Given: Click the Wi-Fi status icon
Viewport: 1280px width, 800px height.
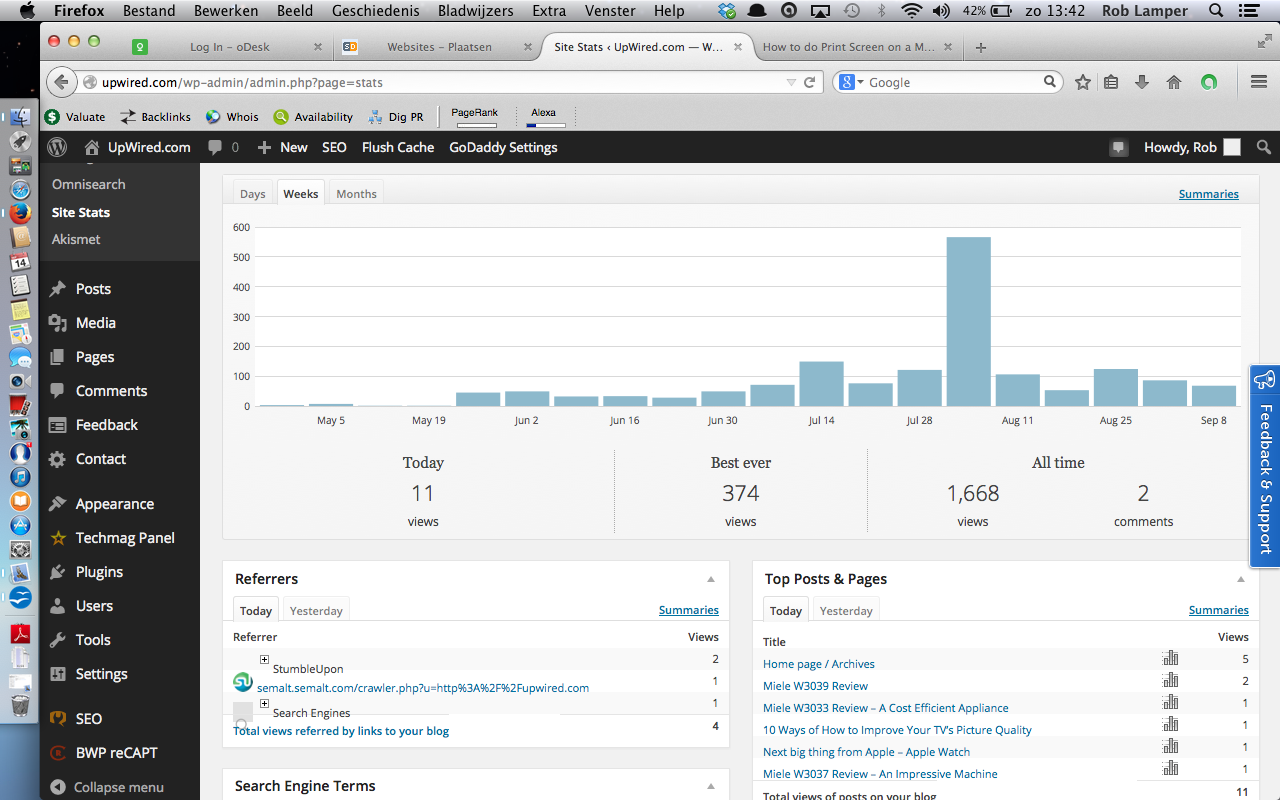Looking at the screenshot, I should (910, 11).
